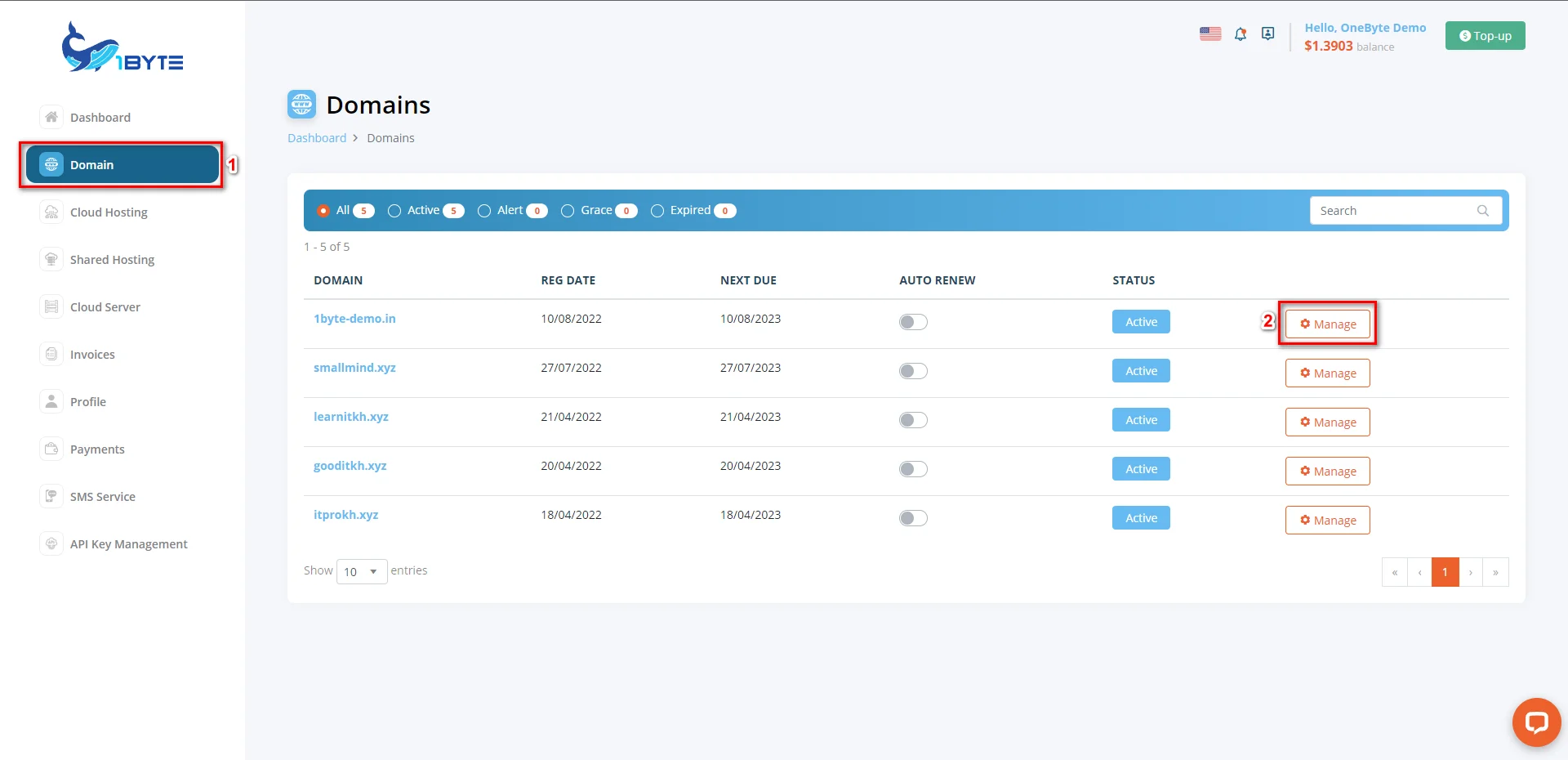Select Cloud Hosting in the sidebar
Viewport: 1568px width, 760px height.
[x=109, y=212]
